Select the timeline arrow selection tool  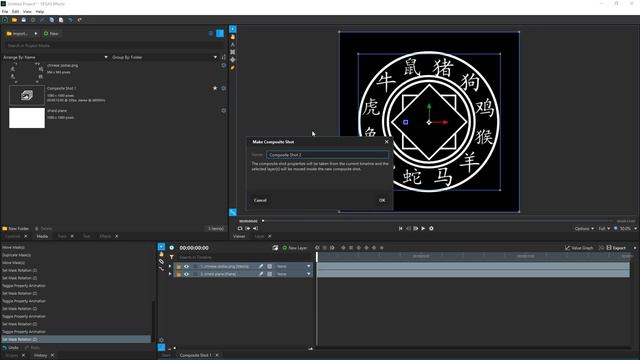point(161,247)
